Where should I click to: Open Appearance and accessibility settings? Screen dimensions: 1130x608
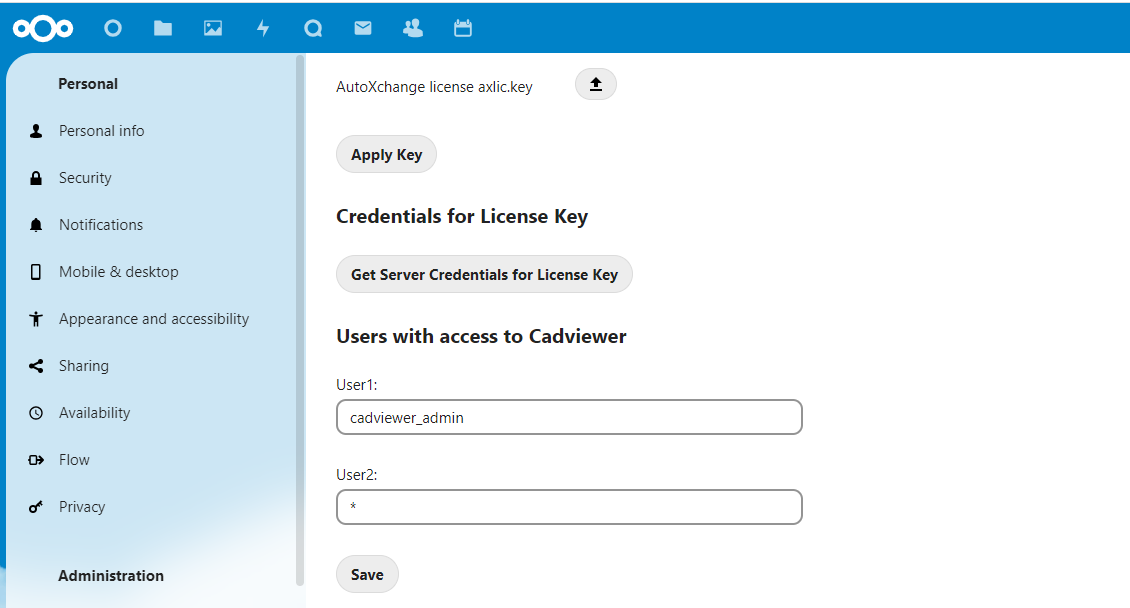tap(153, 318)
